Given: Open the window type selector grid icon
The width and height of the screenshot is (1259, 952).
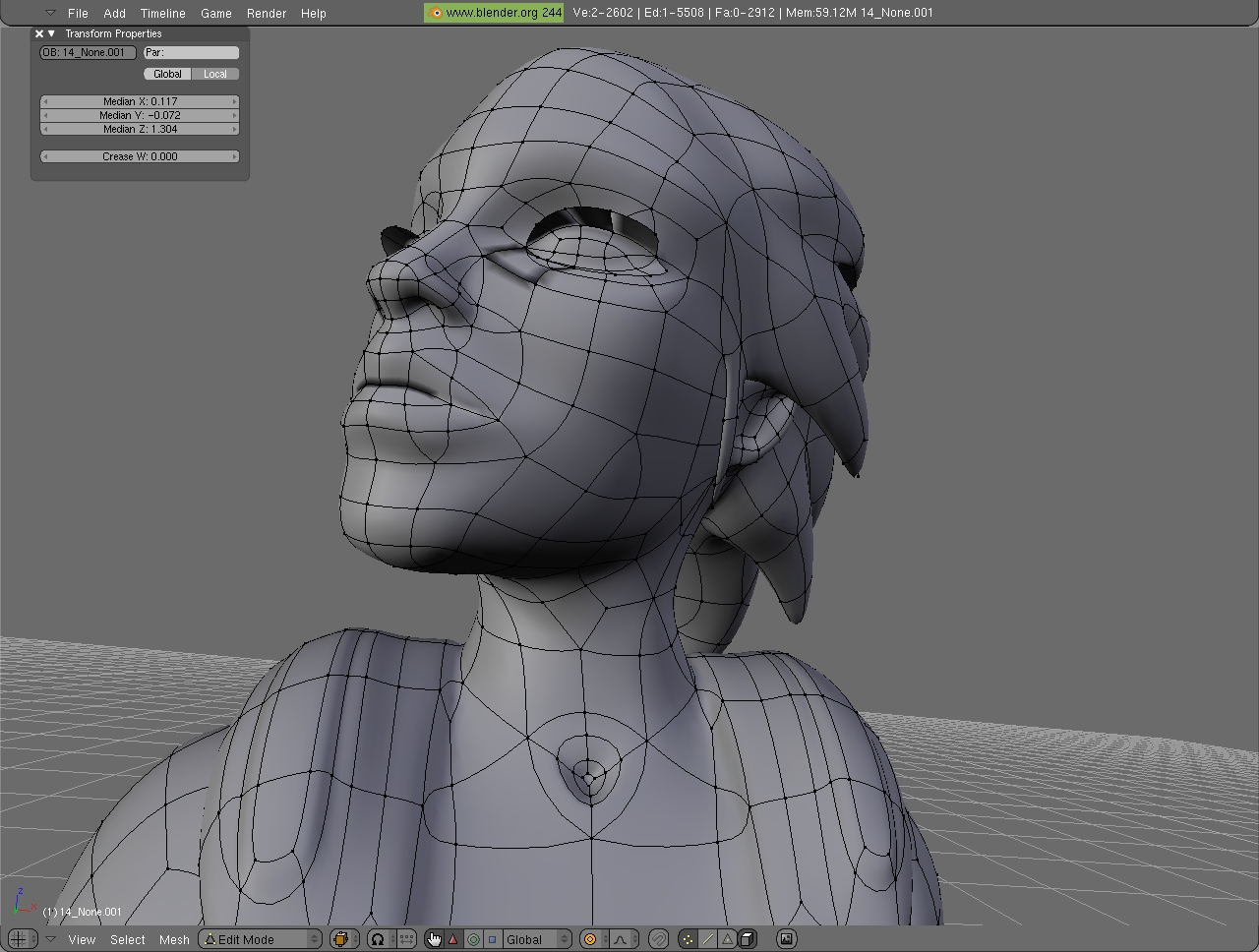Looking at the screenshot, I should click(19, 939).
